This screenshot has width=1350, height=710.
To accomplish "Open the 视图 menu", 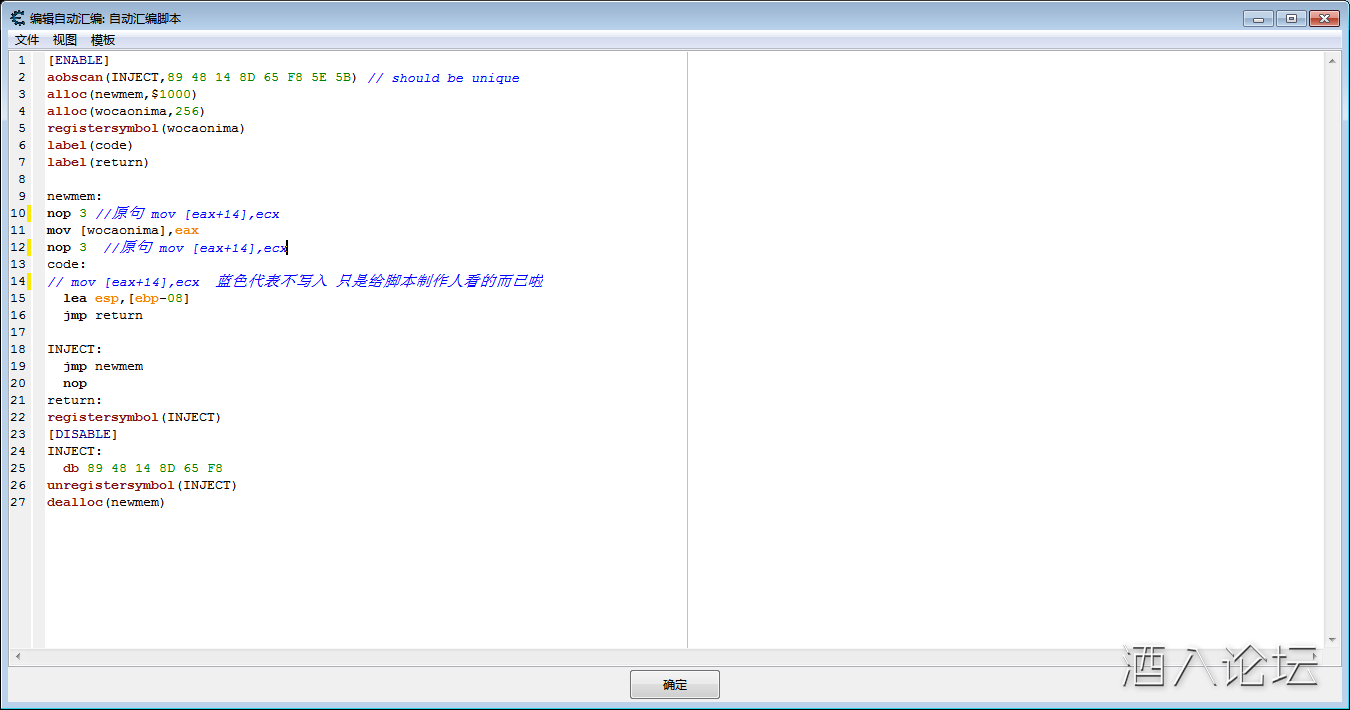I will 65,40.
